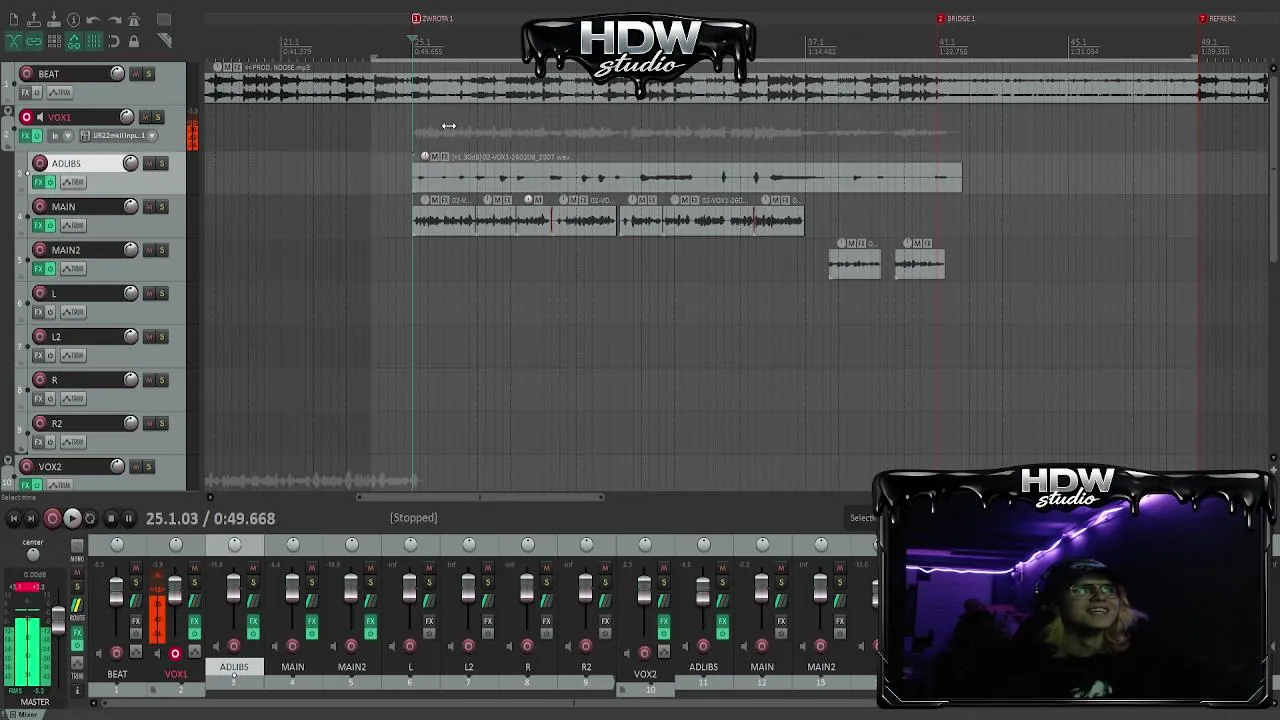Solo the BEAT track in track panel
Image resolution: width=1280 pixels, height=720 pixels.
pyautogui.click(x=149, y=74)
